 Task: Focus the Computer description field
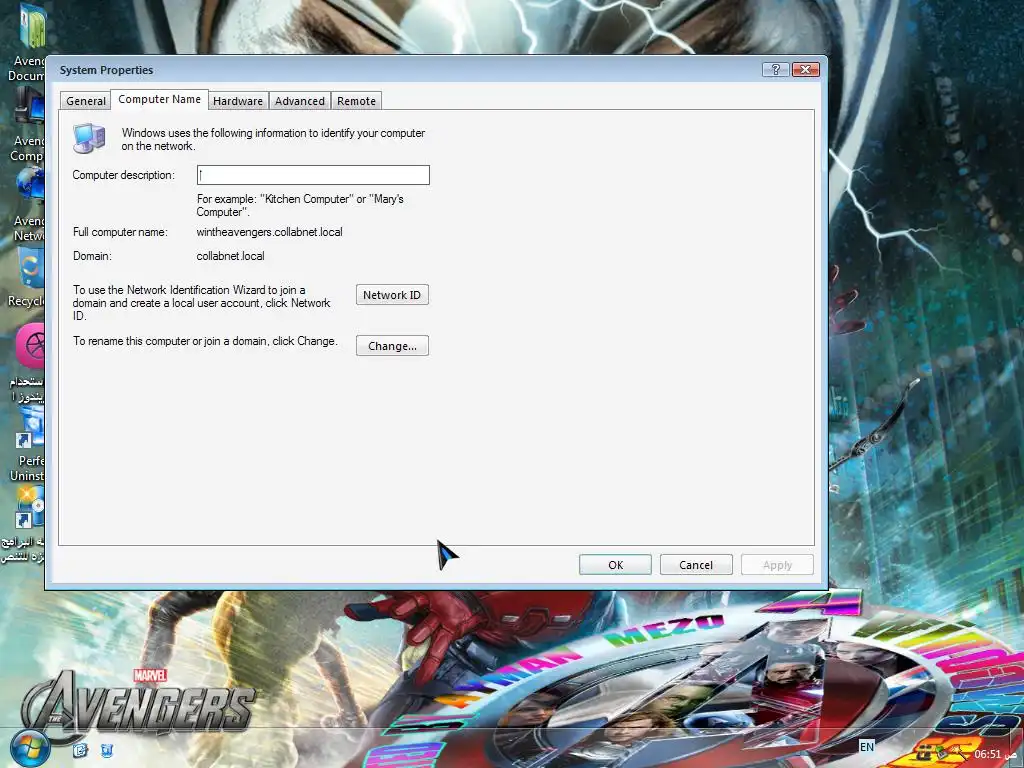point(313,175)
